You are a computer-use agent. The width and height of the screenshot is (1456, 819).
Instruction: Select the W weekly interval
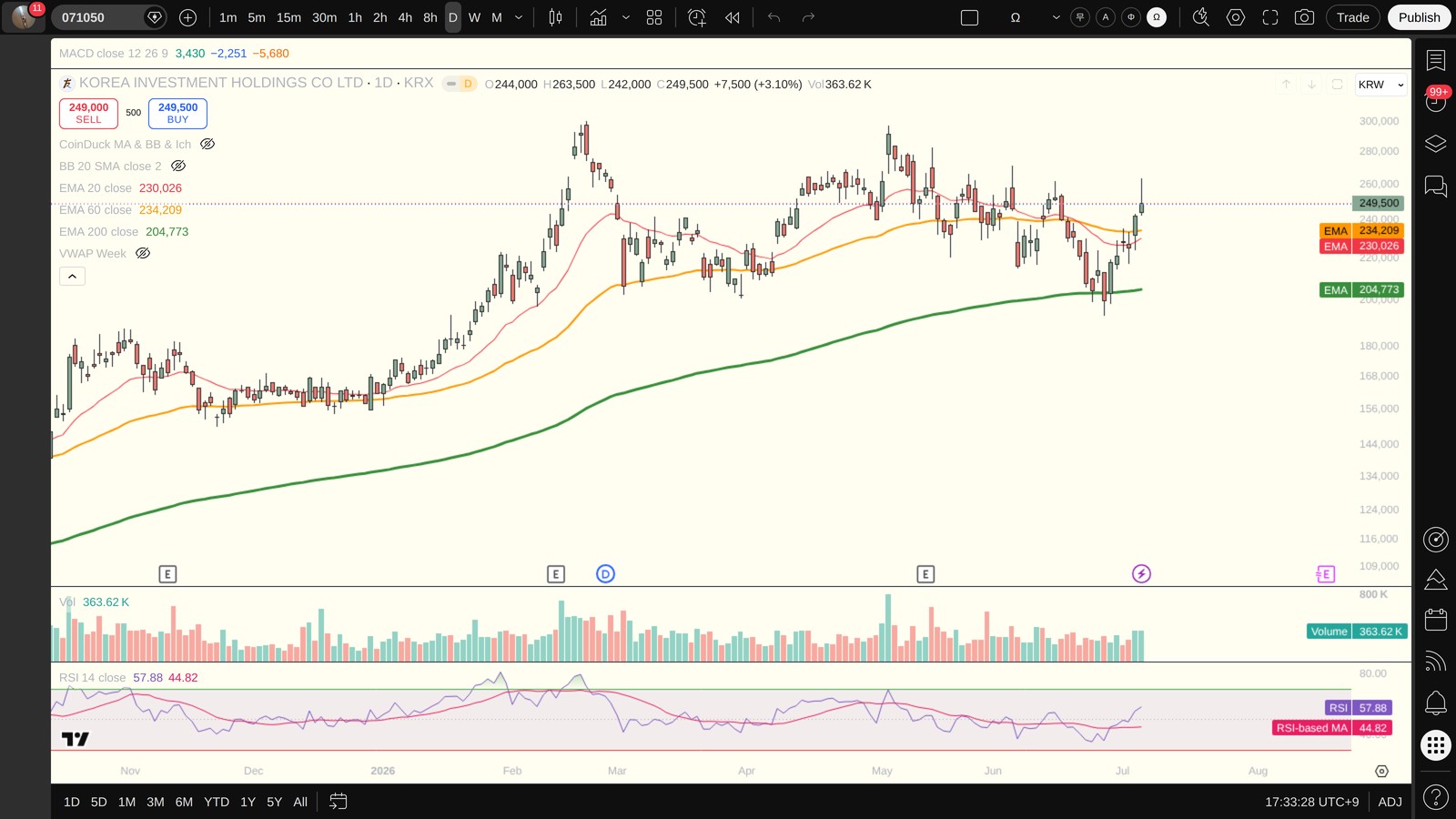[474, 17]
